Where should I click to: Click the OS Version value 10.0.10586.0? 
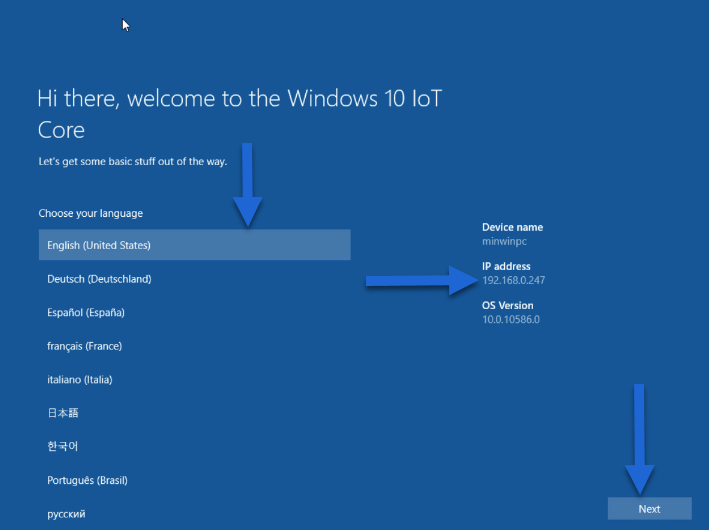510,319
